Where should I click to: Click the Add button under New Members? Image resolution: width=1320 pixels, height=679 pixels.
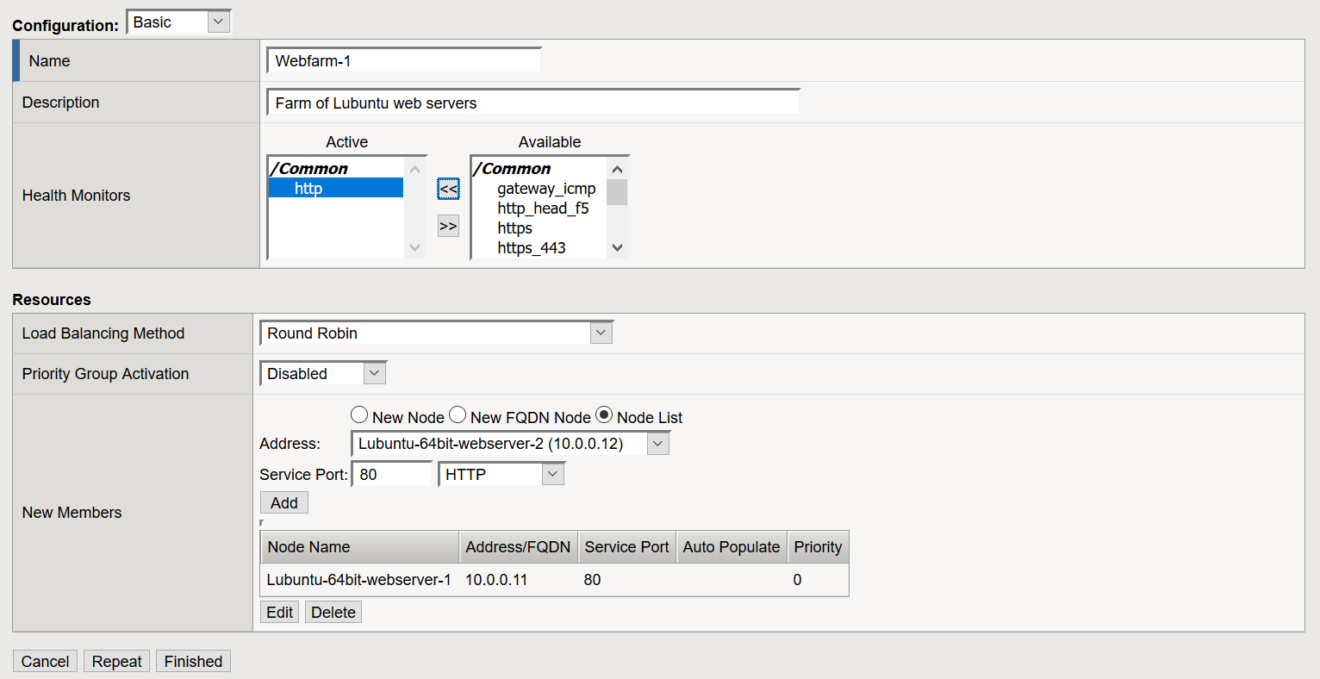(283, 503)
